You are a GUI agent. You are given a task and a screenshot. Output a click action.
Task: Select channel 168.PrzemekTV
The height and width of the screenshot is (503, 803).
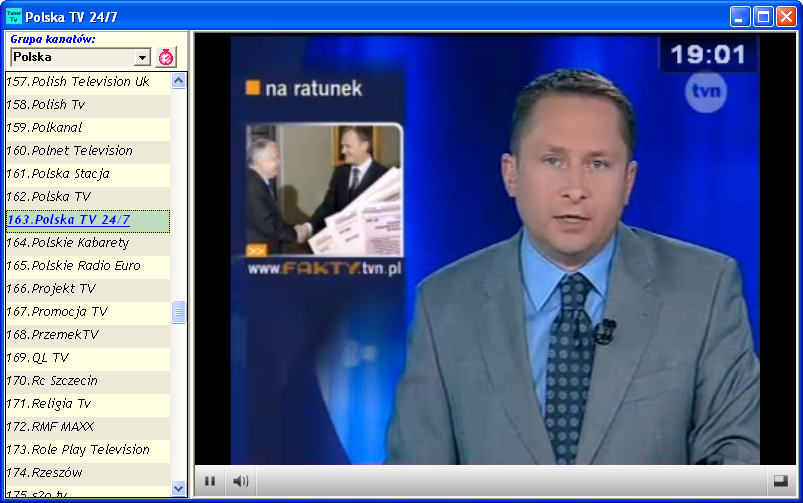88,335
